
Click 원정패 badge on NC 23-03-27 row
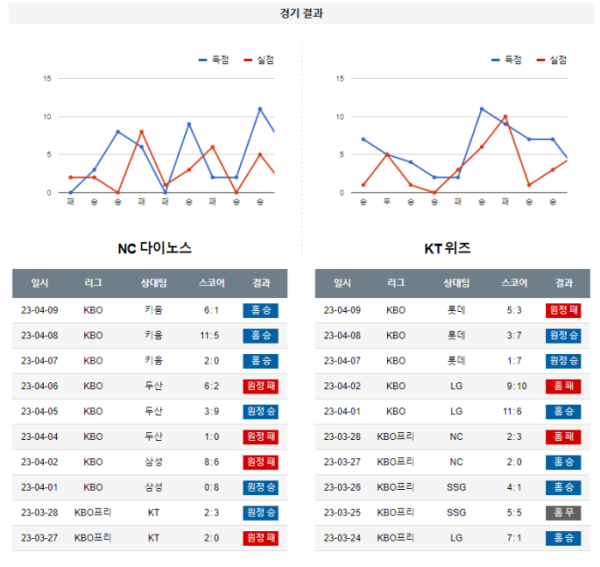tap(261, 538)
